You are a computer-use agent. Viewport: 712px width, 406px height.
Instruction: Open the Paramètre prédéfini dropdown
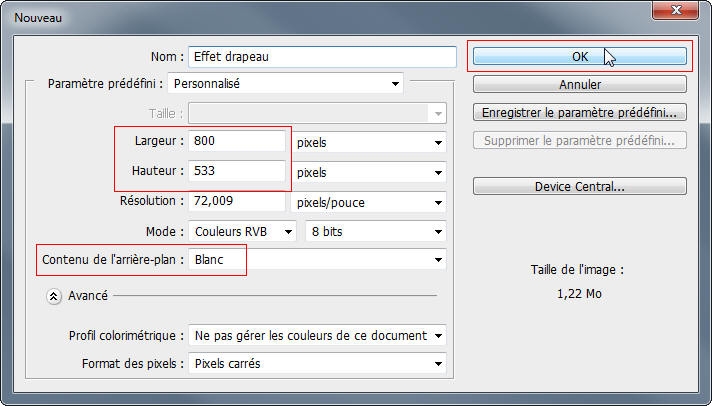point(286,84)
